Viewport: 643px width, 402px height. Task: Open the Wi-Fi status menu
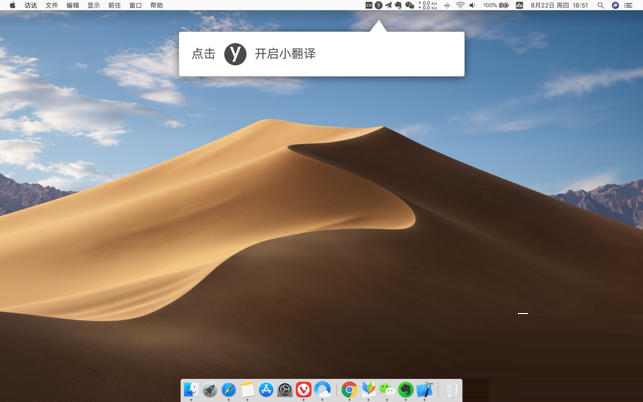[x=460, y=5]
